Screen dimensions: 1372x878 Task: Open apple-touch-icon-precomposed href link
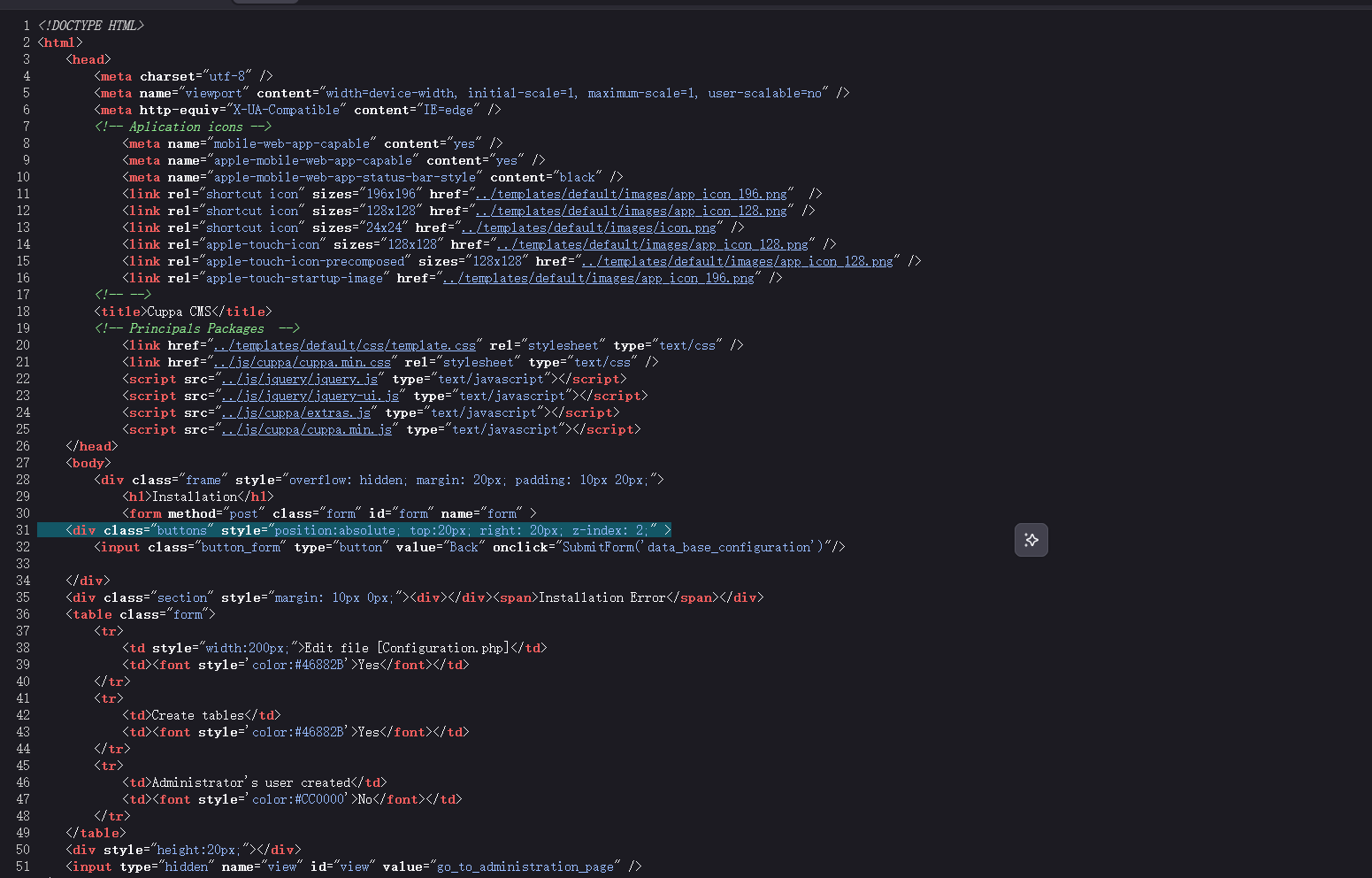[x=738, y=261]
